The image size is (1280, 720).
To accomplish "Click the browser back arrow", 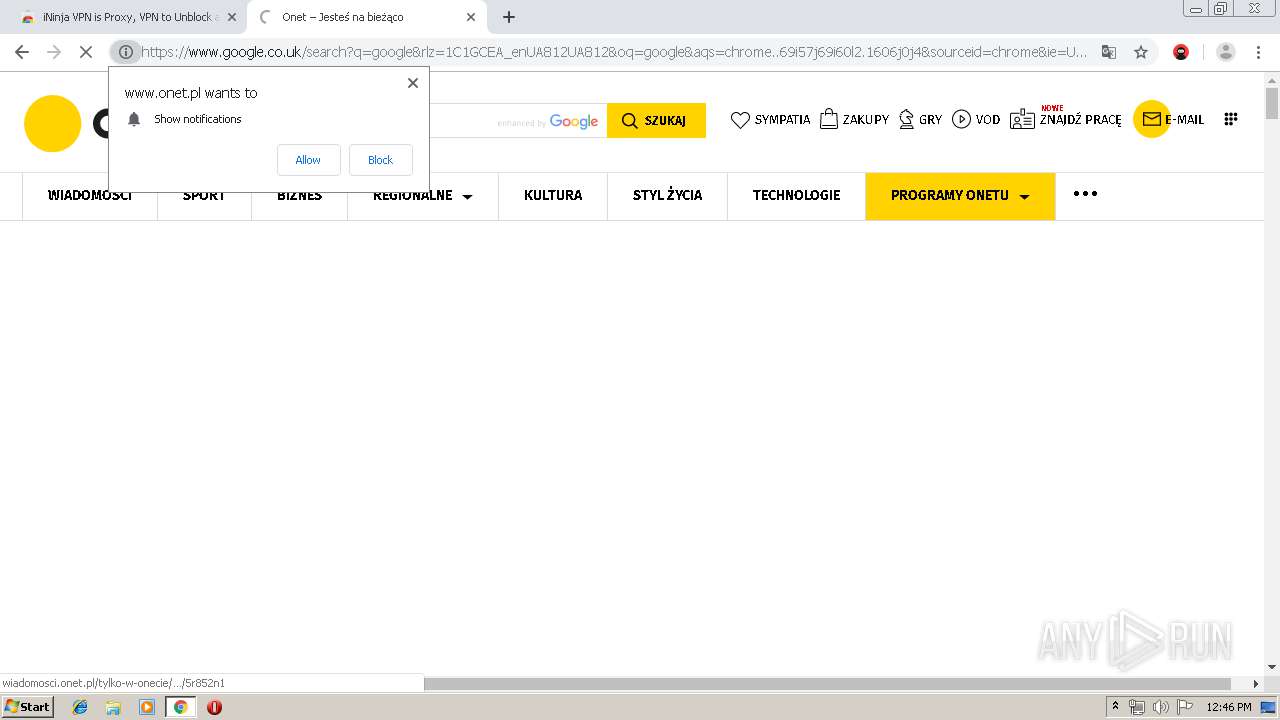I will click(x=22, y=52).
